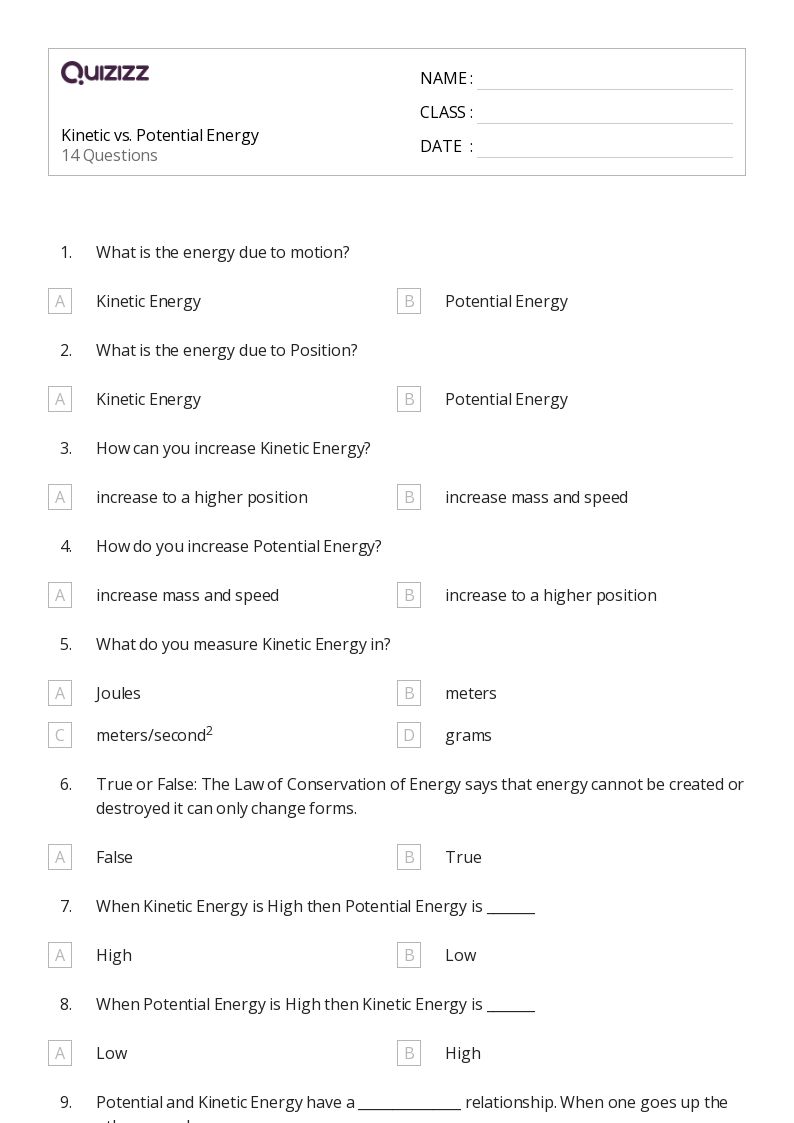Tick box A 'increase to a higher position' question 3
794x1123 pixels.
tap(60, 497)
